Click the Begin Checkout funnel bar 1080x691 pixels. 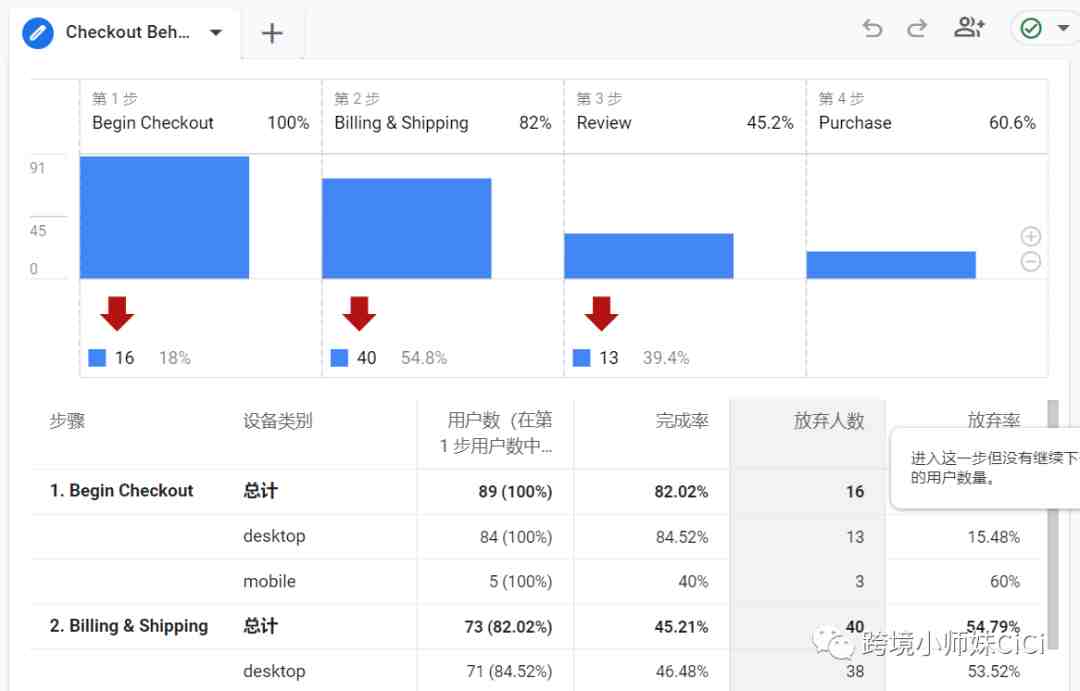(x=165, y=218)
